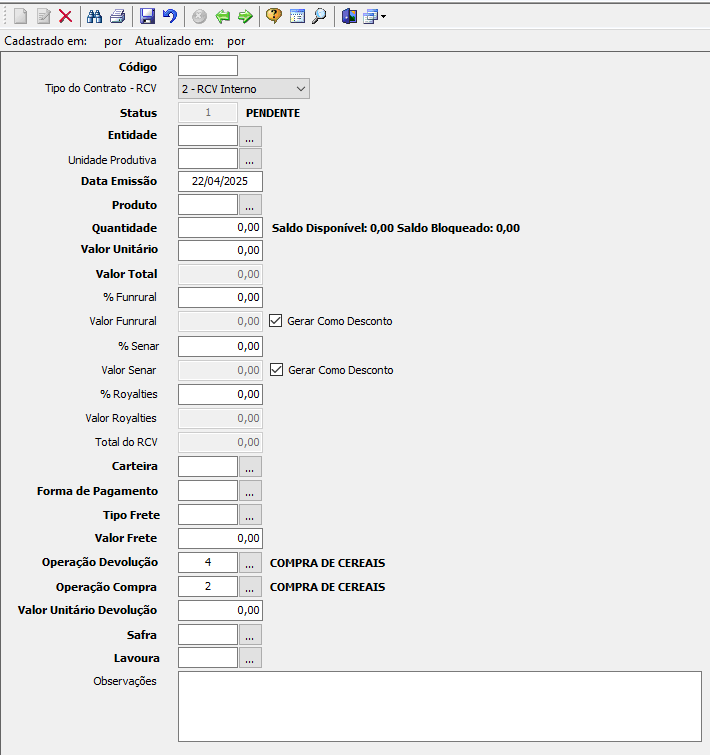The width and height of the screenshot is (710, 755).
Task: Click into the Observações text area
Action: coord(439,706)
